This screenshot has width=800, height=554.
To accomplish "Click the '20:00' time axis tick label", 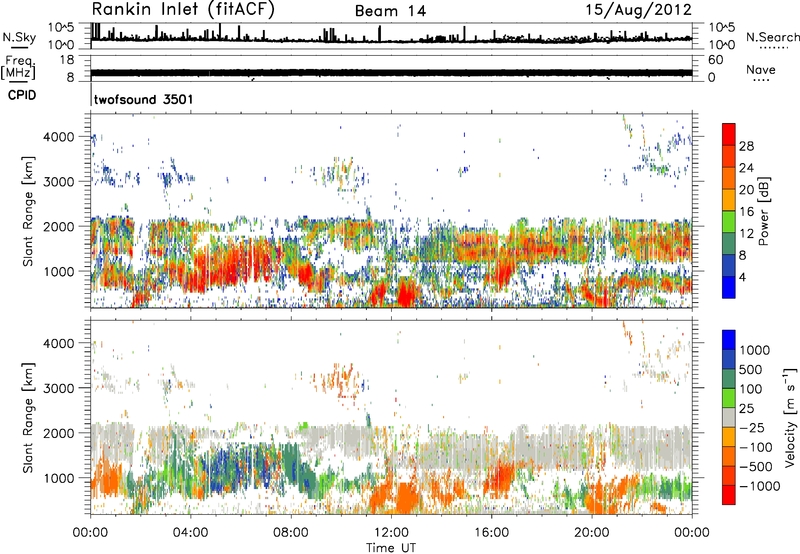I will (592, 533).
